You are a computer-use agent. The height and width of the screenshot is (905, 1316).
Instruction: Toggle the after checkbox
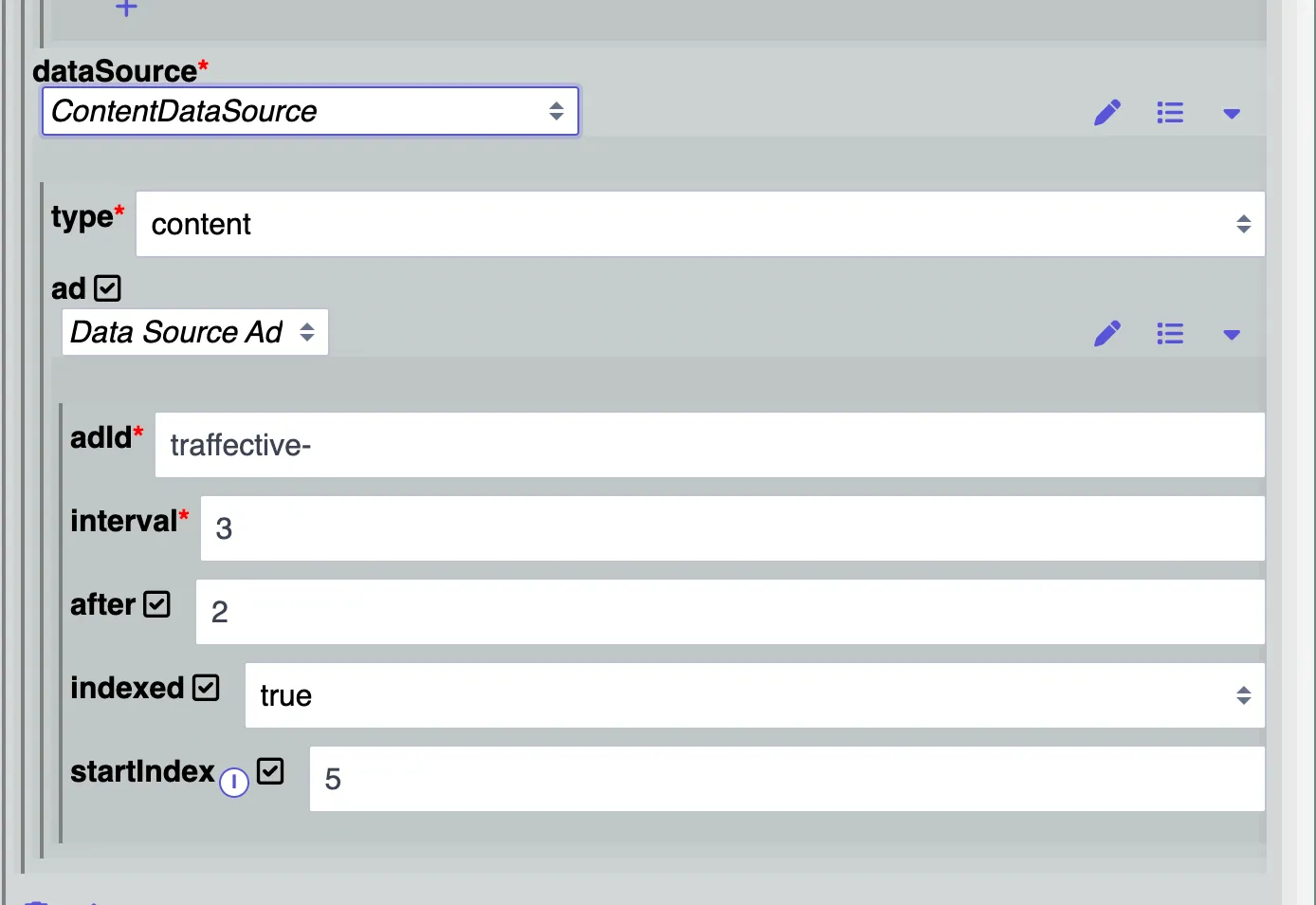(156, 603)
